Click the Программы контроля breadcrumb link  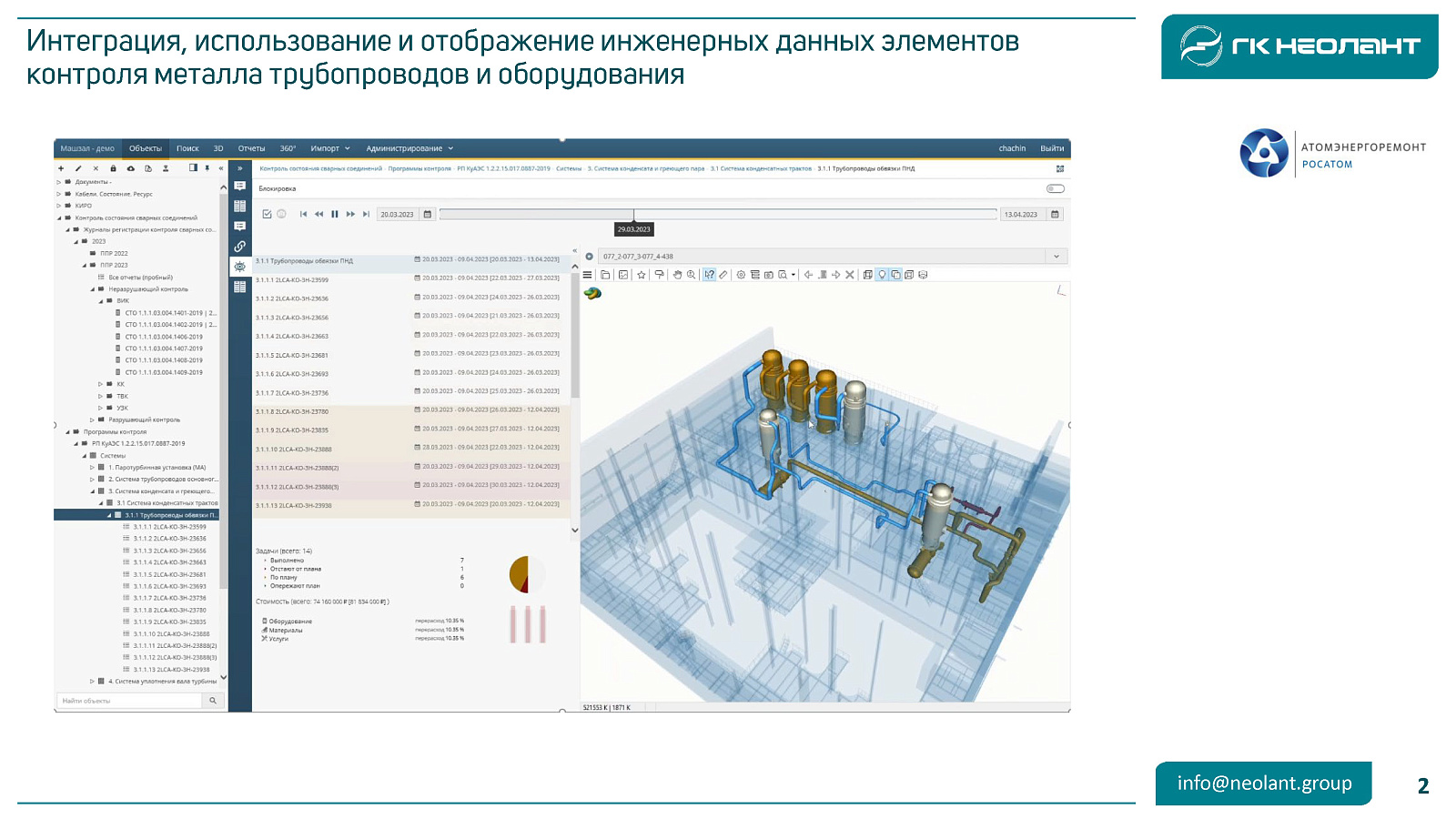pos(420,168)
